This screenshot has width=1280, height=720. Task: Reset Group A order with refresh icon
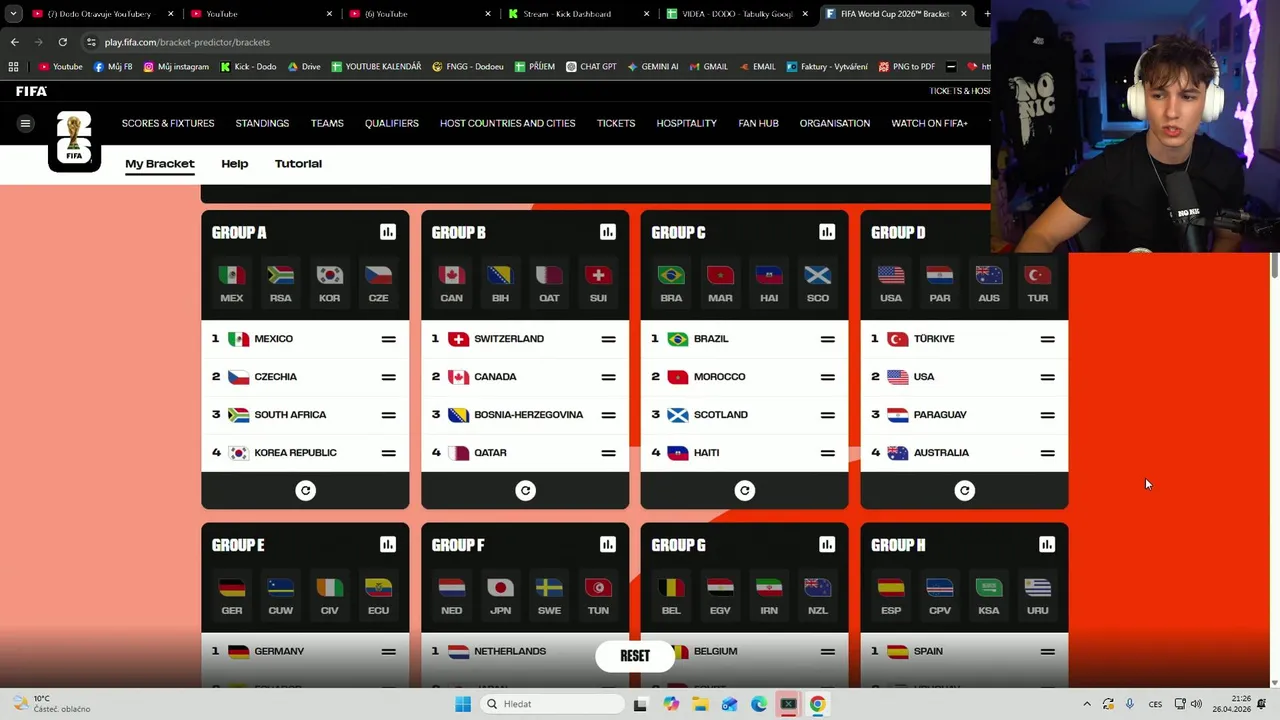tap(306, 490)
